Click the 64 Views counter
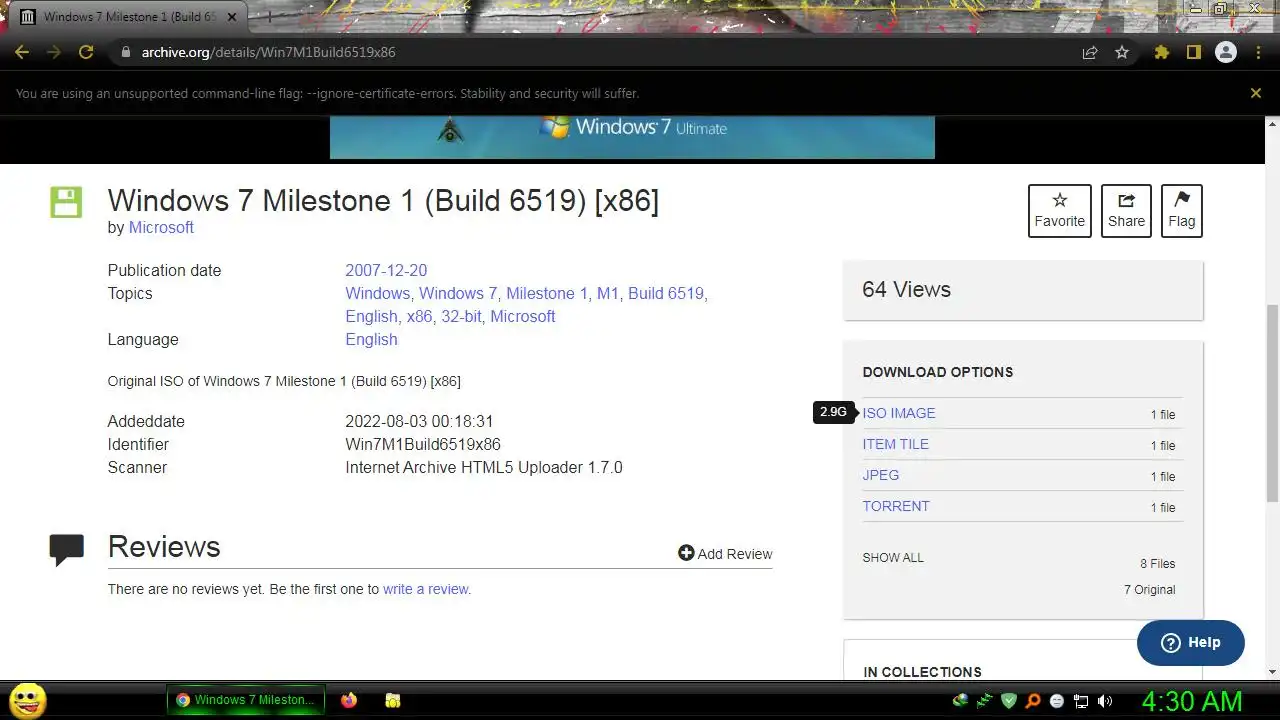The height and width of the screenshot is (720, 1280). coord(906,290)
